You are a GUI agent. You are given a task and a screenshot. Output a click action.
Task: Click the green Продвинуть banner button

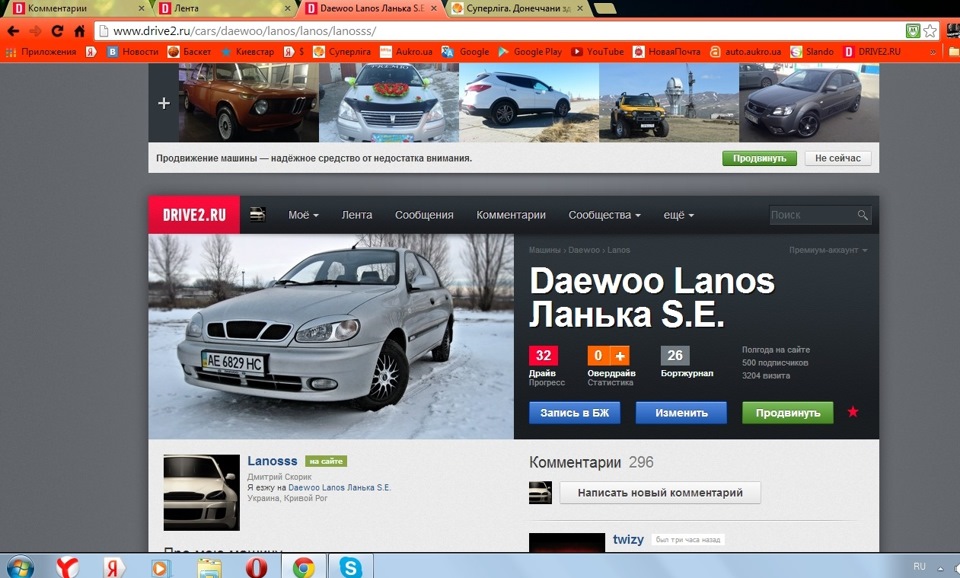759,158
